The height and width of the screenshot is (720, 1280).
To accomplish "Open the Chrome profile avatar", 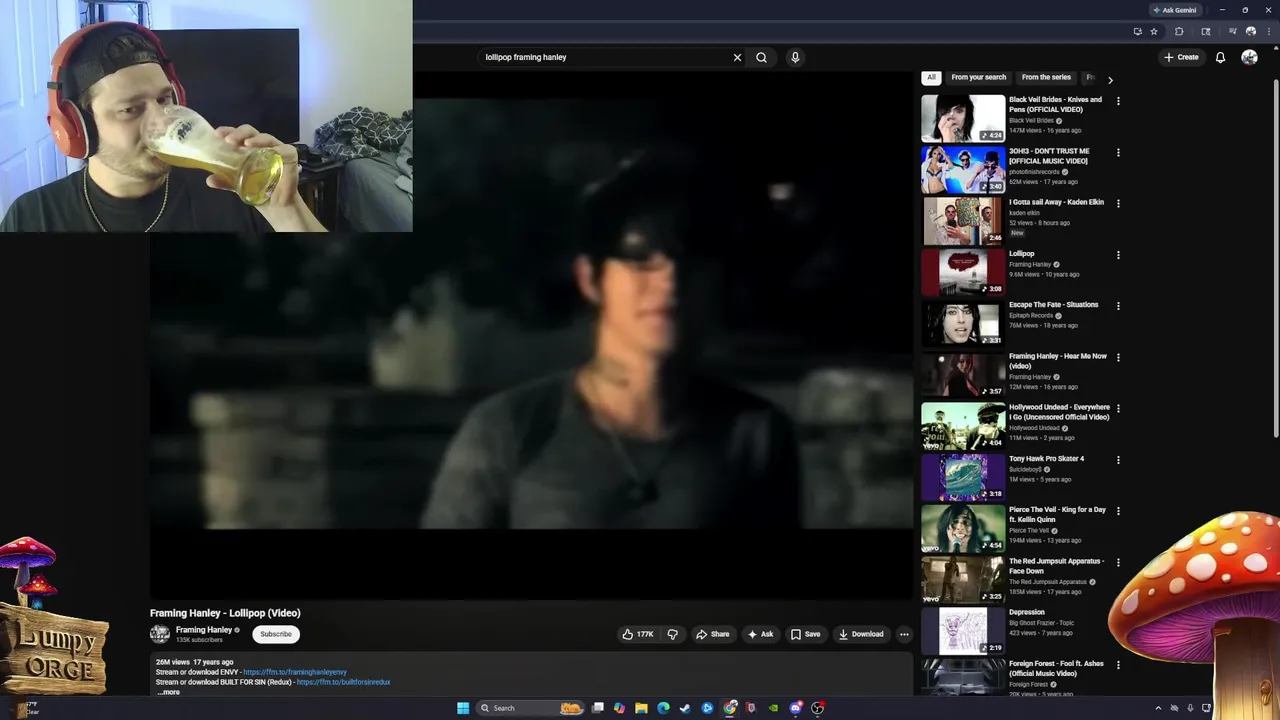I will coord(1250,31).
